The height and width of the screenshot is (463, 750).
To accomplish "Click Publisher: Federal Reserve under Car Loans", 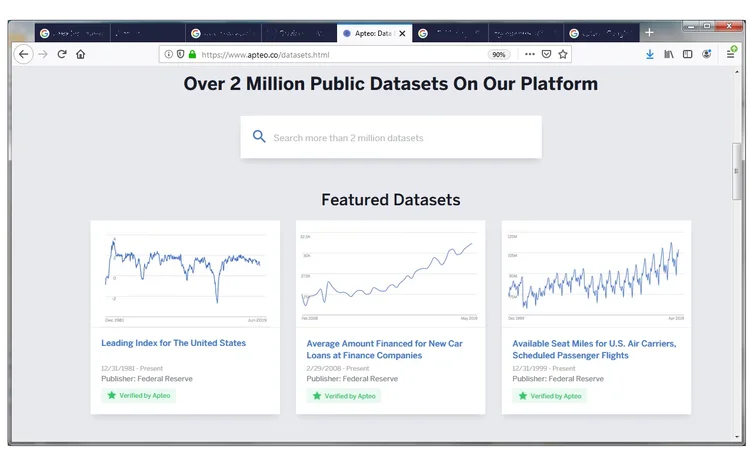I will 352,379.
